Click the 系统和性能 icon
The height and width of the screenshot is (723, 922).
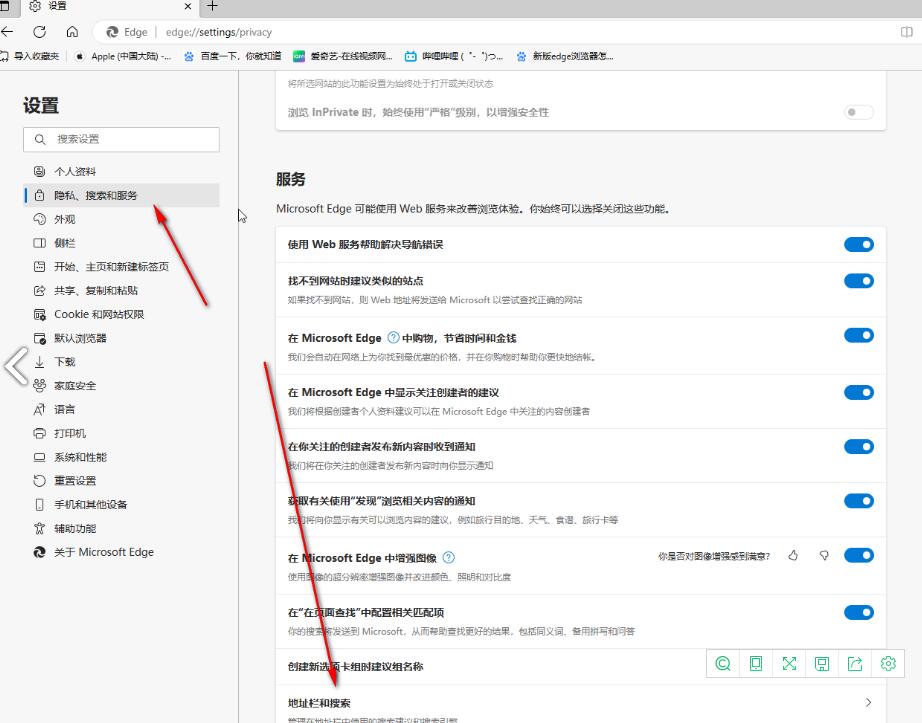tap(39, 457)
